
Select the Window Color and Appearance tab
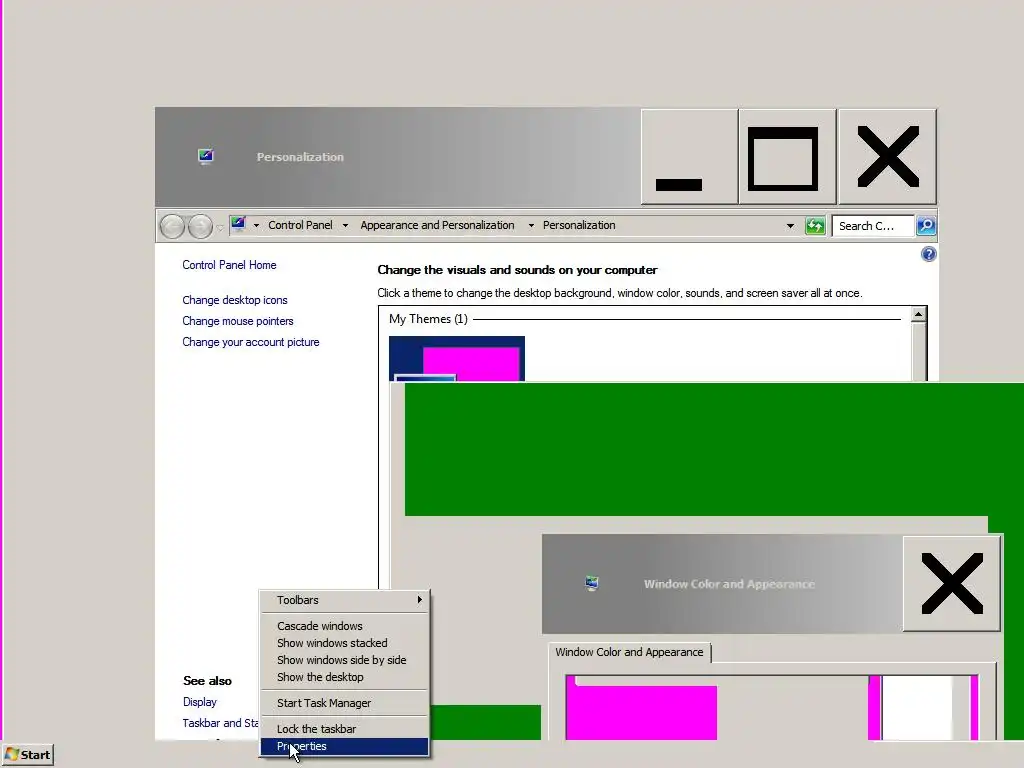point(630,652)
